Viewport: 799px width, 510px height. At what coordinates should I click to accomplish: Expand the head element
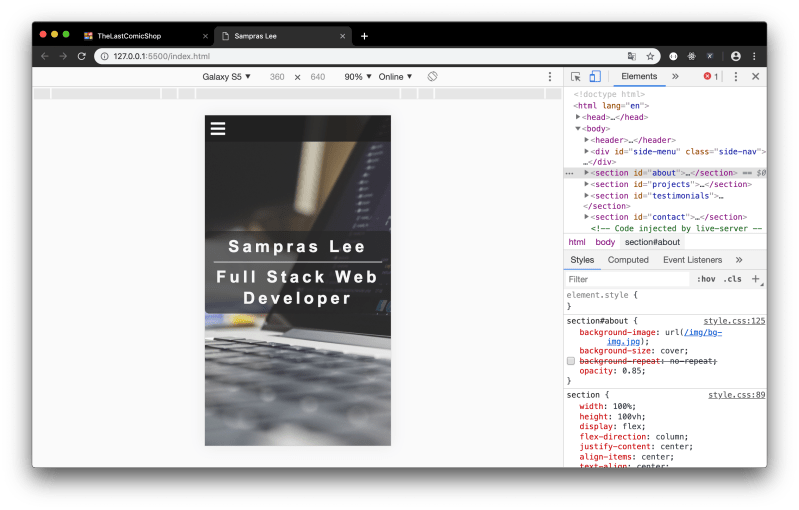click(x=578, y=117)
